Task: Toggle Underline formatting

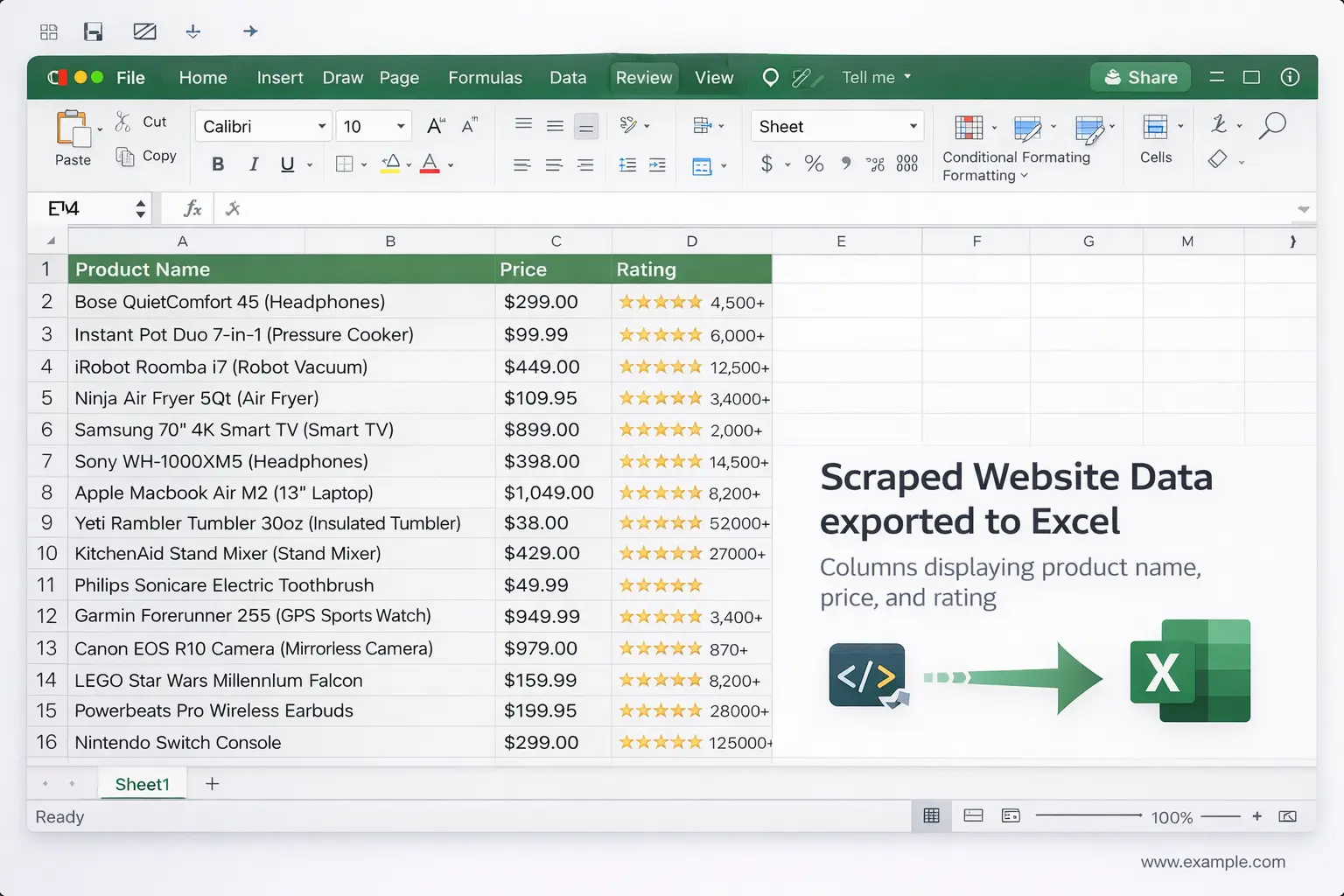Action: point(287,164)
